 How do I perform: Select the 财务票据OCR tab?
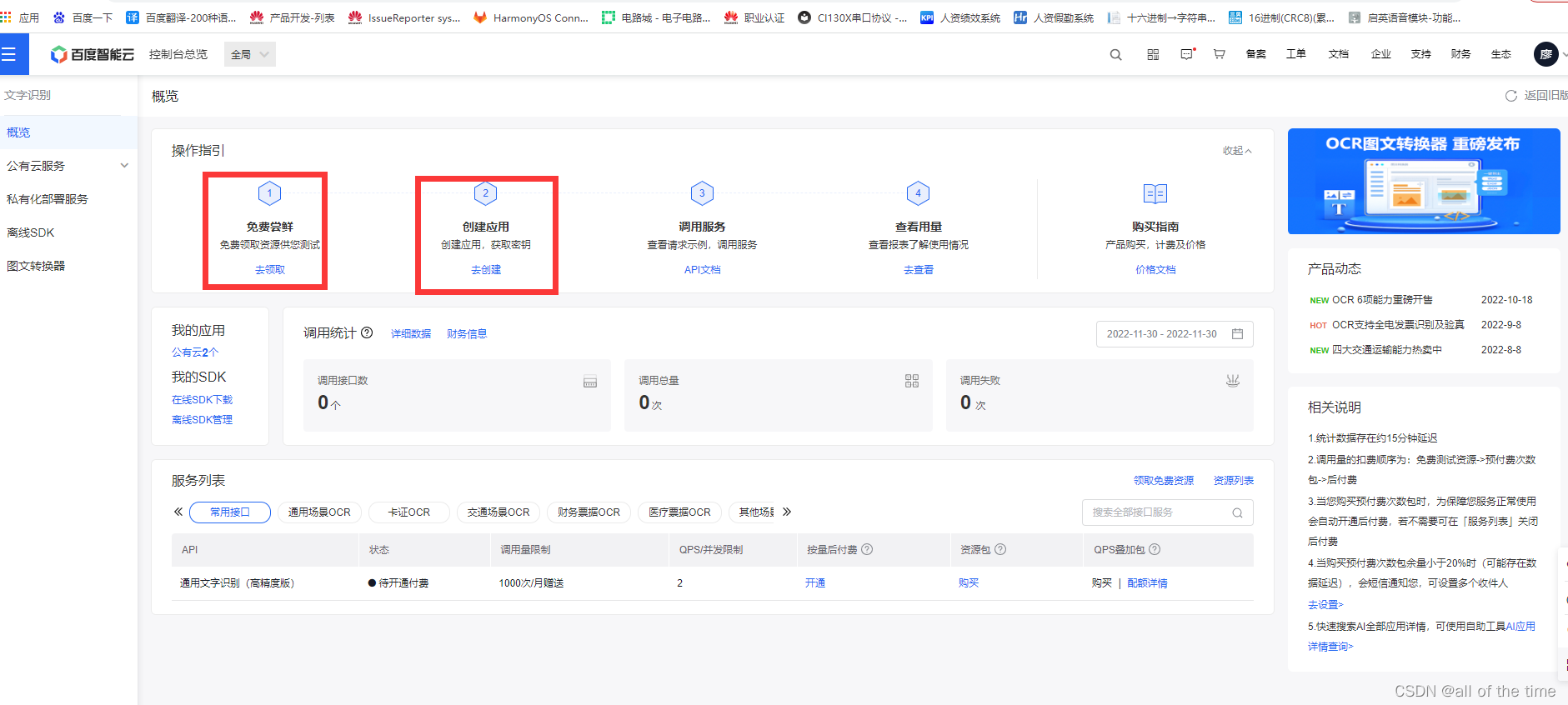tap(589, 512)
